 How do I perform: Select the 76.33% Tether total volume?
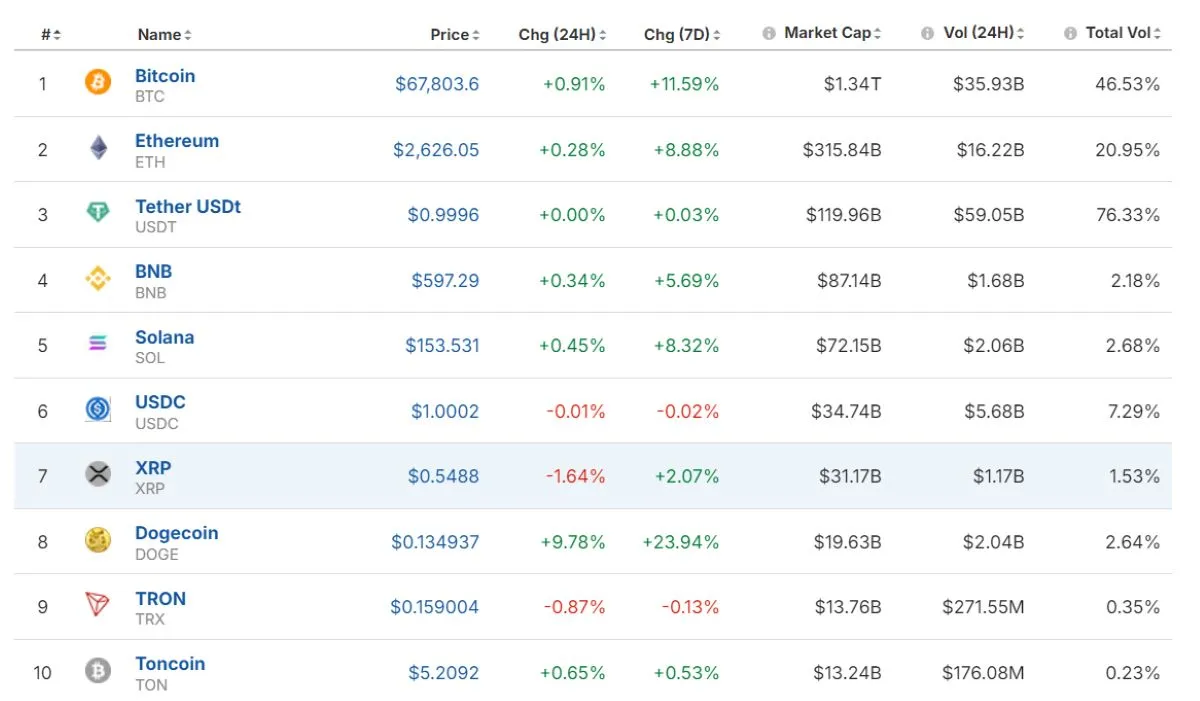1128,215
